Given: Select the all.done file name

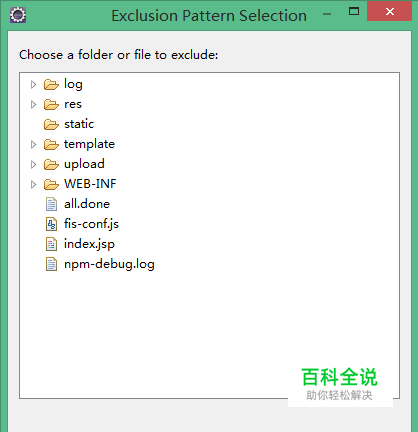Looking at the screenshot, I should click(x=87, y=204).
